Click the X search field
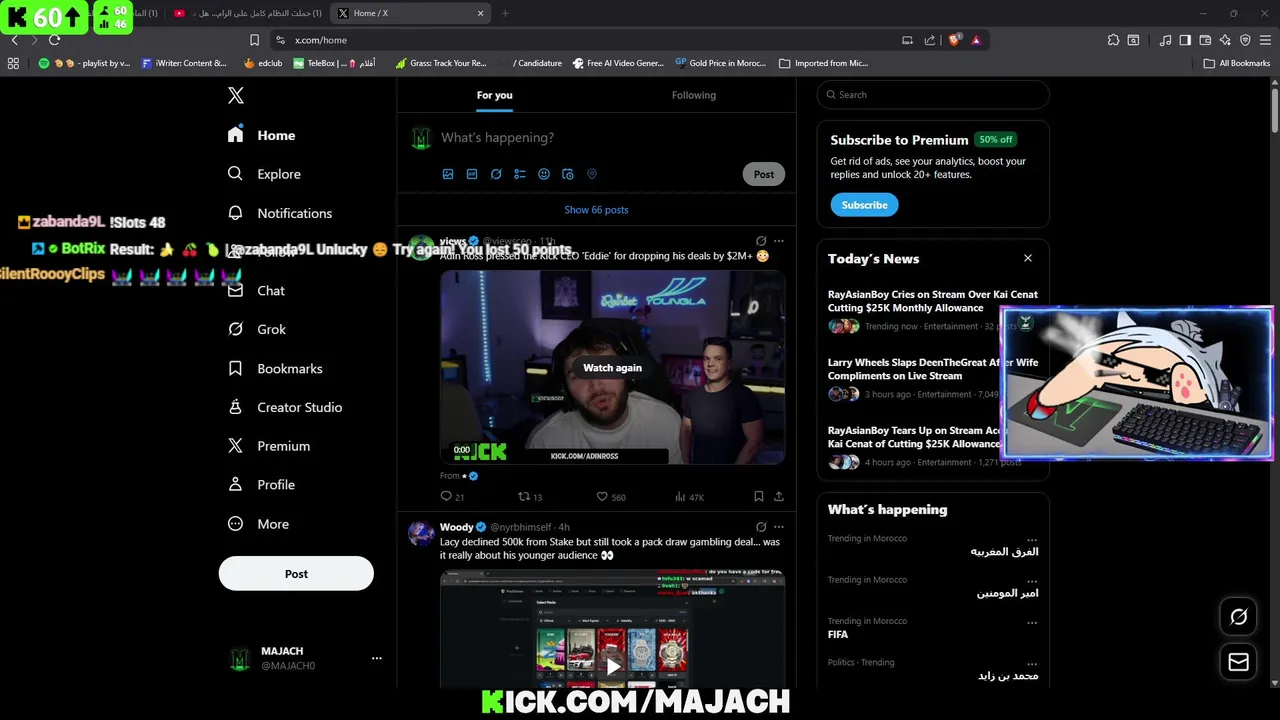This screenshot has height=720, width=1280. pos(933,95)
